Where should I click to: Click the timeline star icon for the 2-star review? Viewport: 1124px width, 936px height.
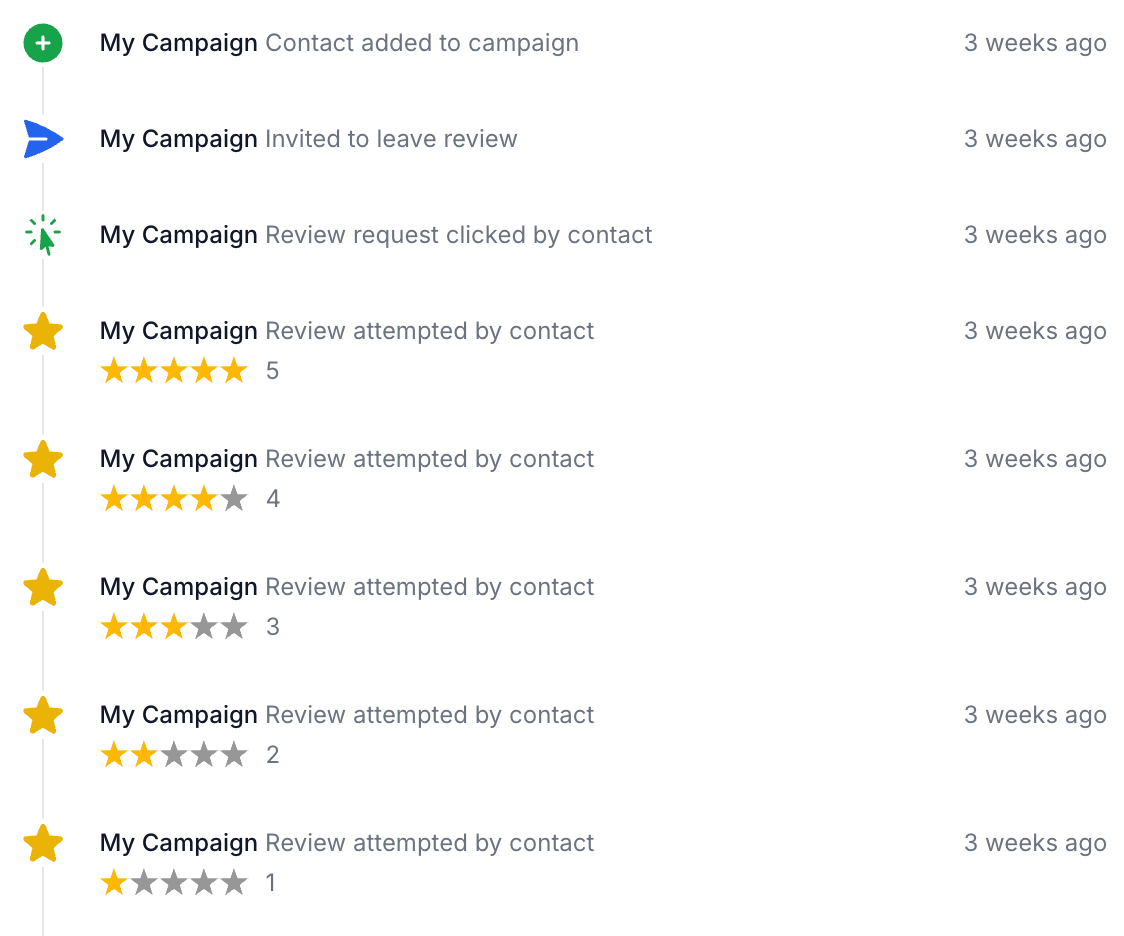coord(43,715)
